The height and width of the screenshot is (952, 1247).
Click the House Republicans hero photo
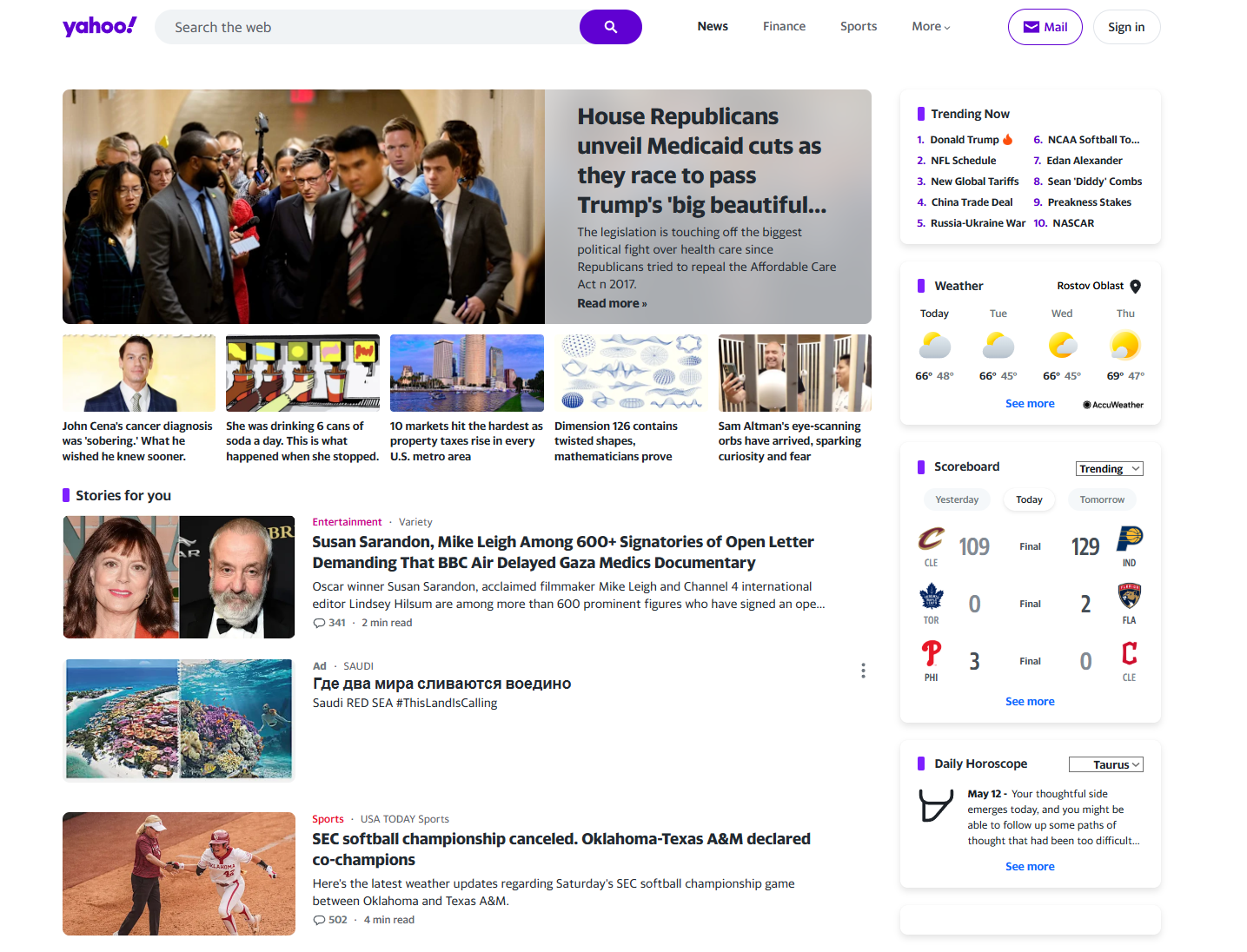[x=303, y=207]
